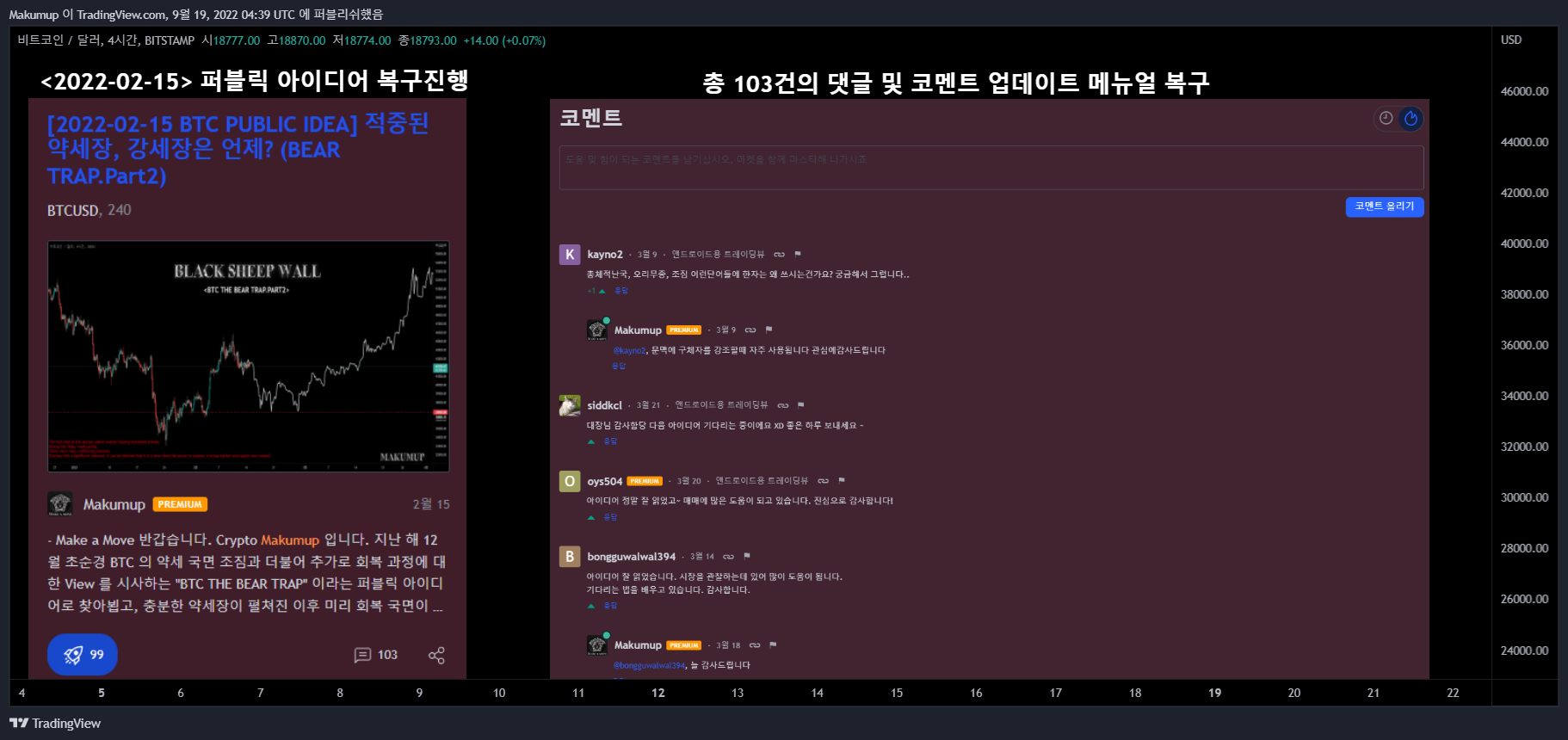
Task: Open Makumup avatar on the 3월 18 reply
Action: click(x=597, y=644)
